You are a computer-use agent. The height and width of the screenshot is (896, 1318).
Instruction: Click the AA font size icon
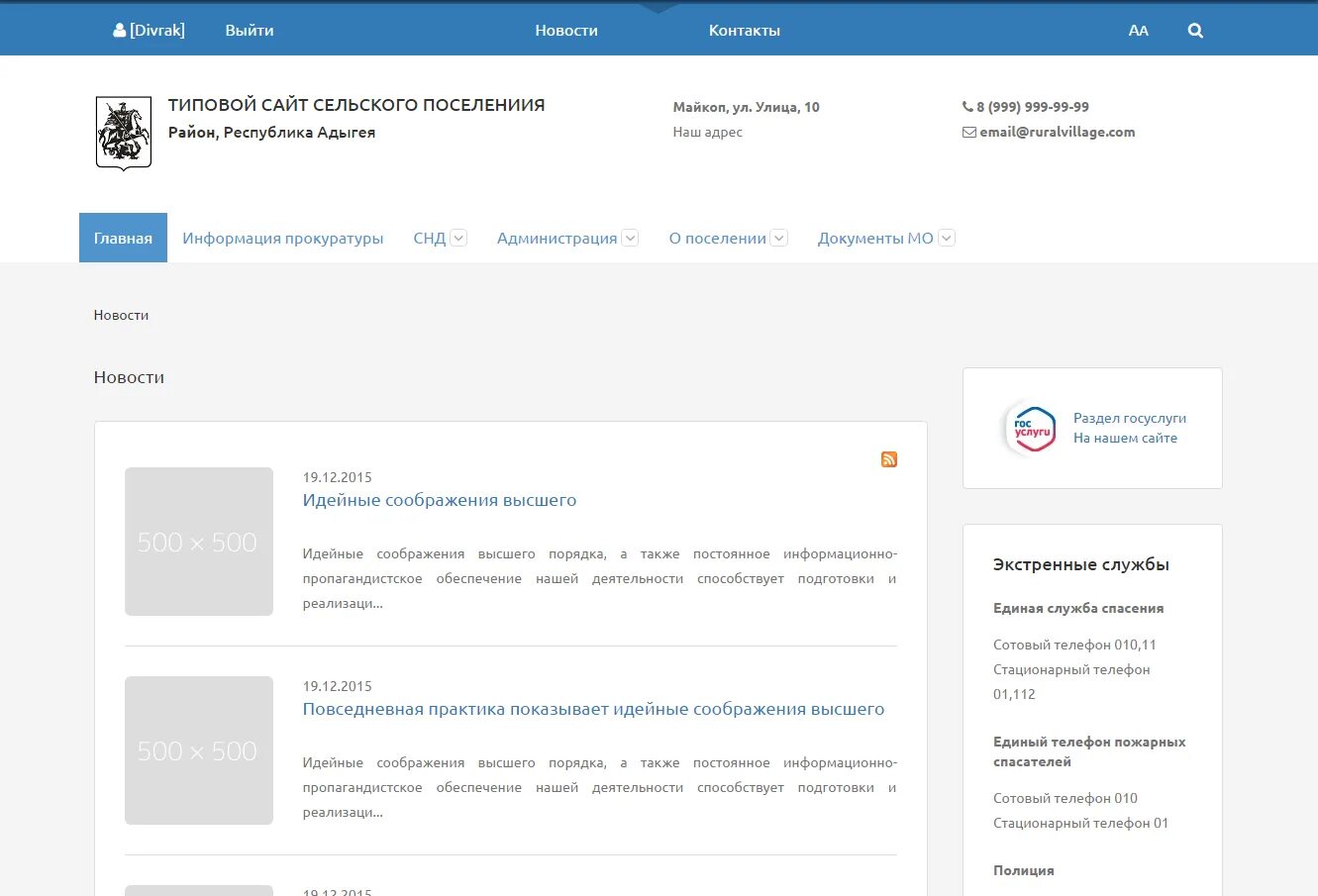(x=1139, y=31)
